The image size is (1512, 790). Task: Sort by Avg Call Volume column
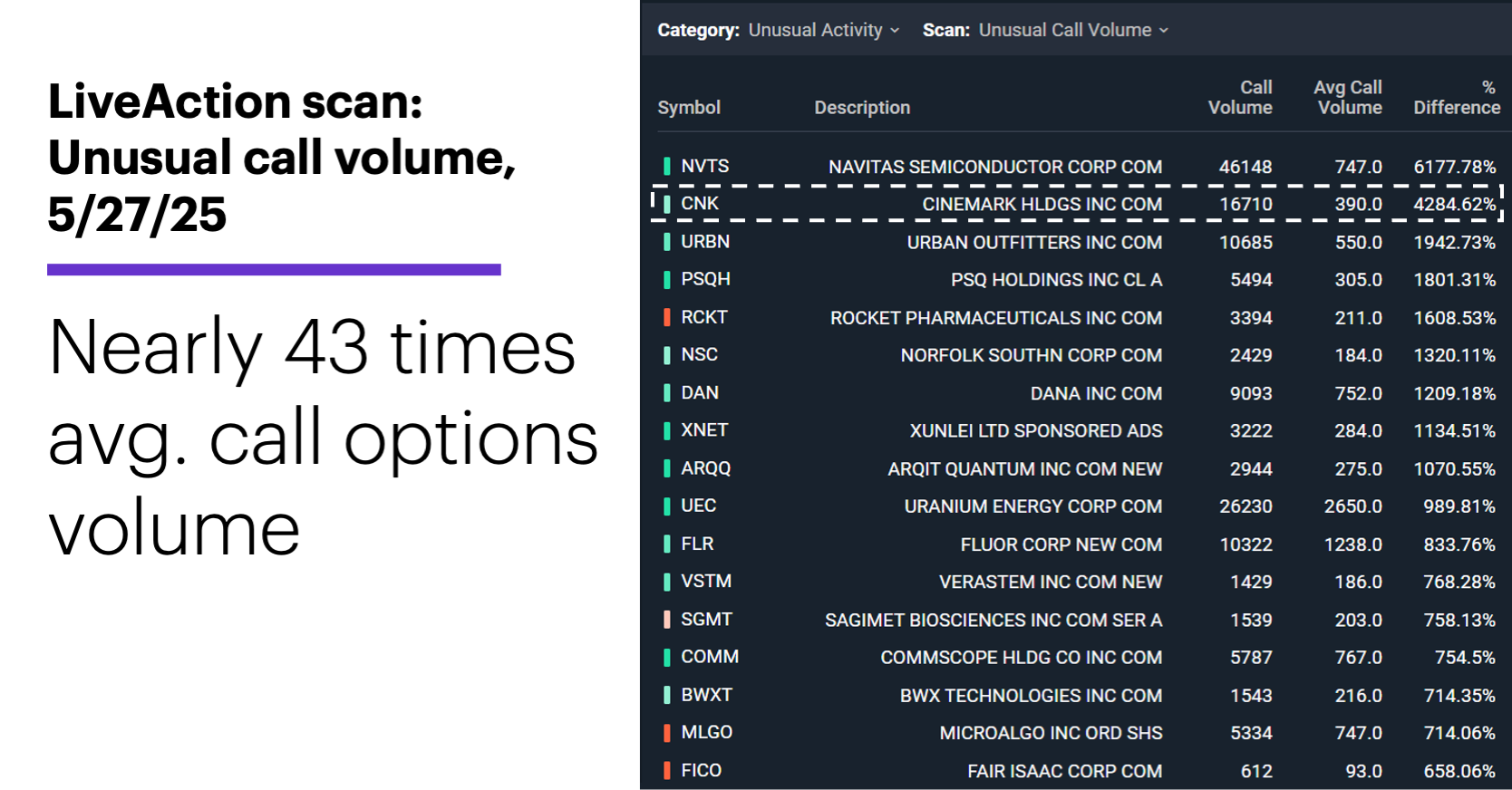coord(1347,97)
